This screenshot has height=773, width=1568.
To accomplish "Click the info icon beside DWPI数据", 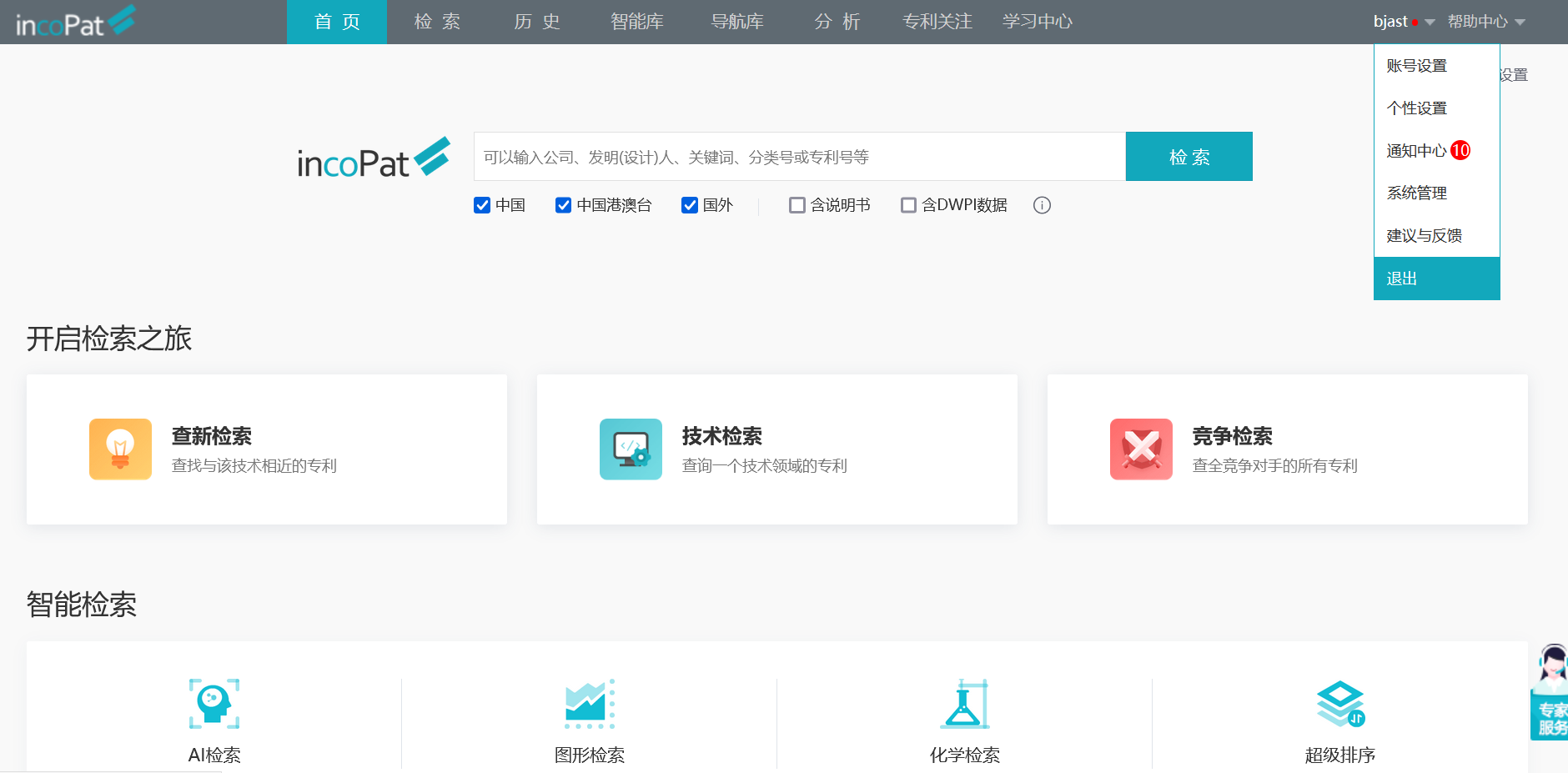I will (1042, 205).
